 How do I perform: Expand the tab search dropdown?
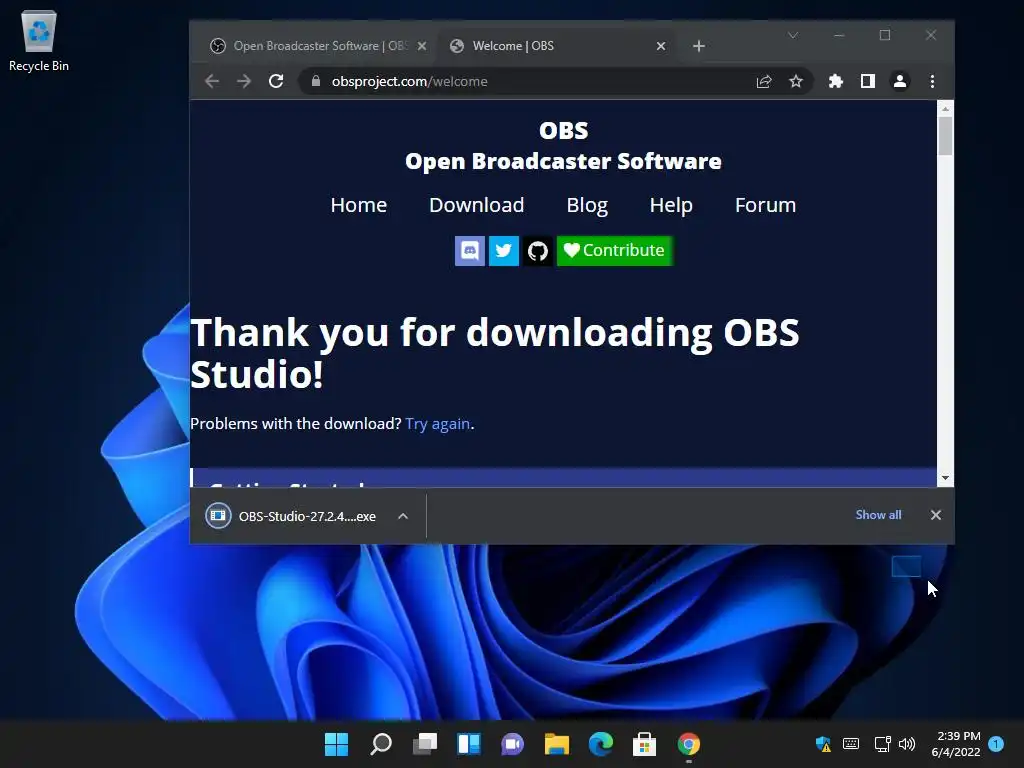(793, 35)
